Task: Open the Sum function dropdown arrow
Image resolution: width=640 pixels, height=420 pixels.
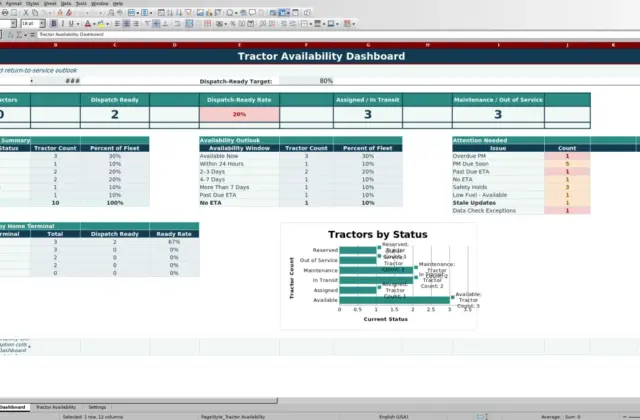Action: 25,35
